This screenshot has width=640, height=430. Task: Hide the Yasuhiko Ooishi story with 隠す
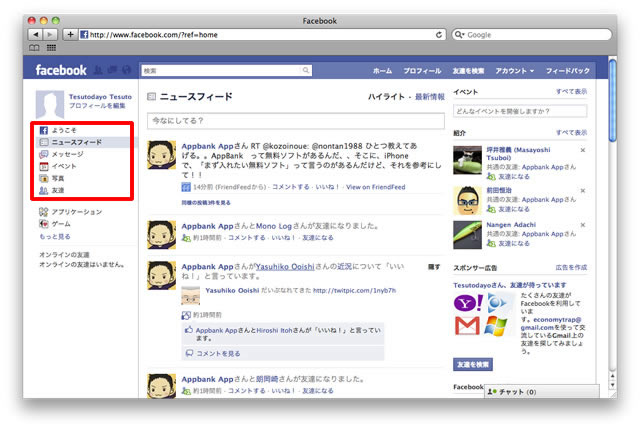coord(433,267)
